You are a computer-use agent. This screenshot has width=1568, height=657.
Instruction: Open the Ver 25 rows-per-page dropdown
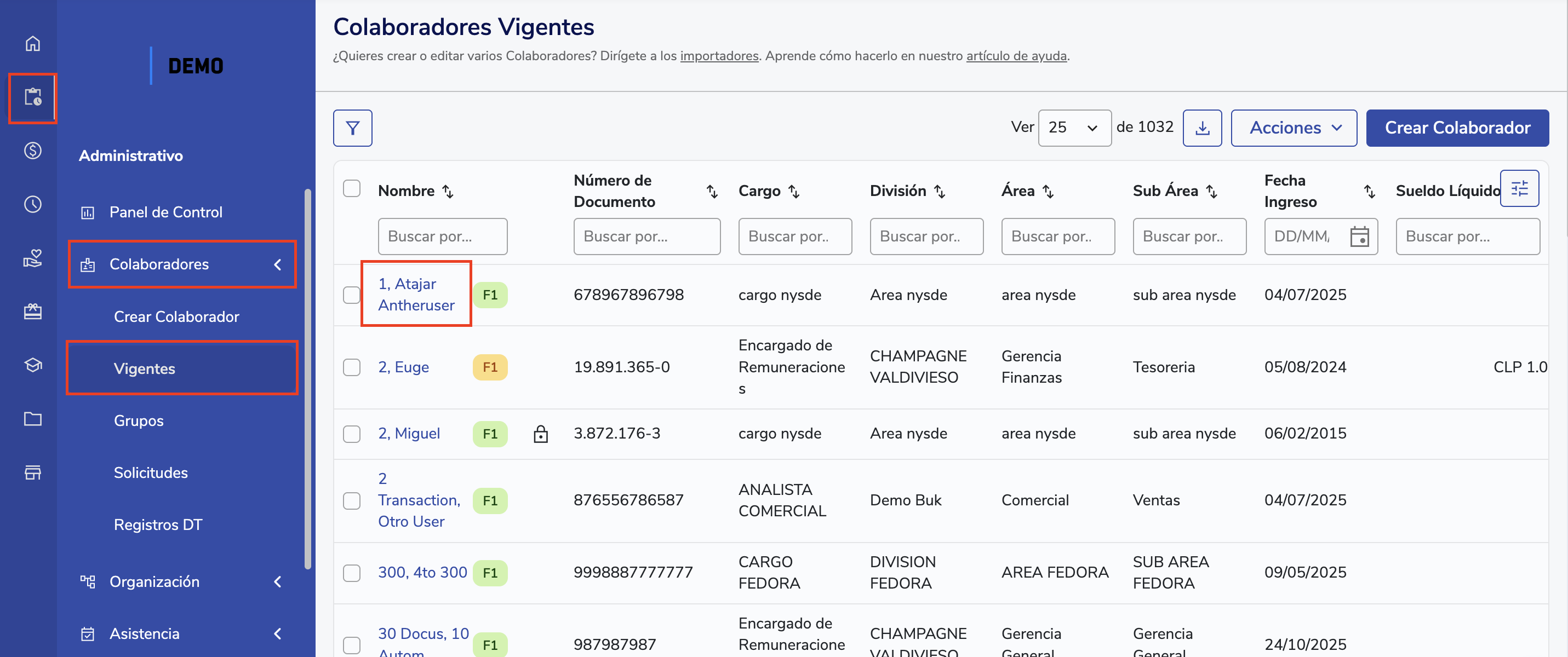tap(1074, 128)
